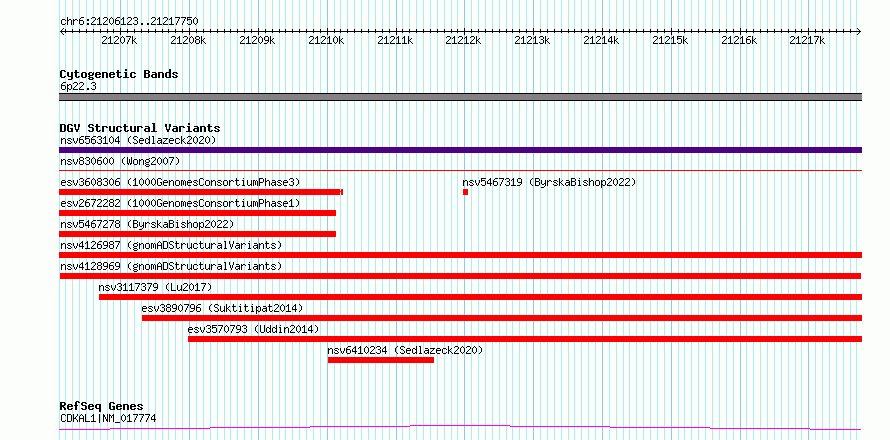The image size is (890, 440).
Task: Click the 21210k ruler tick label
Action: click(x=326, y=40)
